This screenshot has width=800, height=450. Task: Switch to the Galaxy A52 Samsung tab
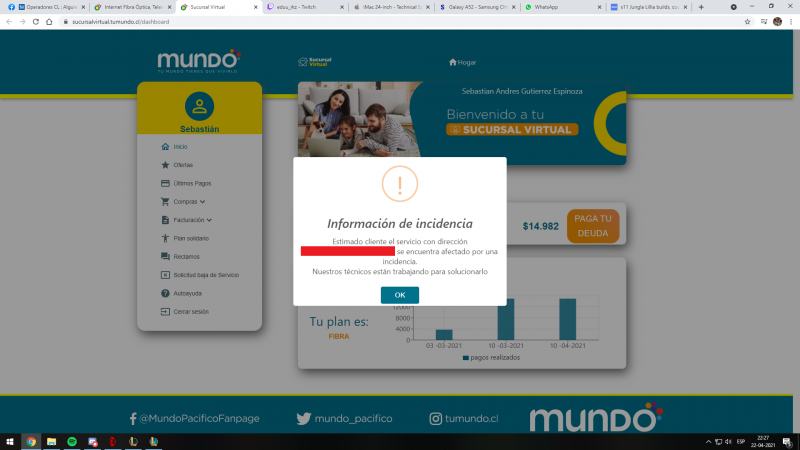tap(477, 7)
